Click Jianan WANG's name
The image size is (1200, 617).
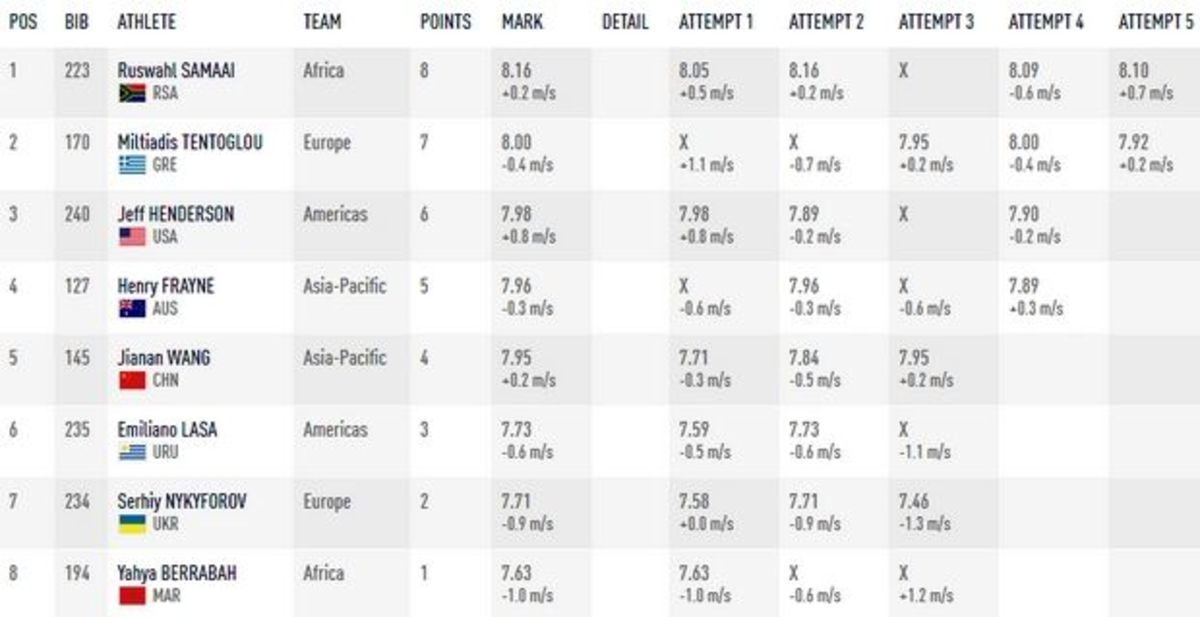[164, 358]
